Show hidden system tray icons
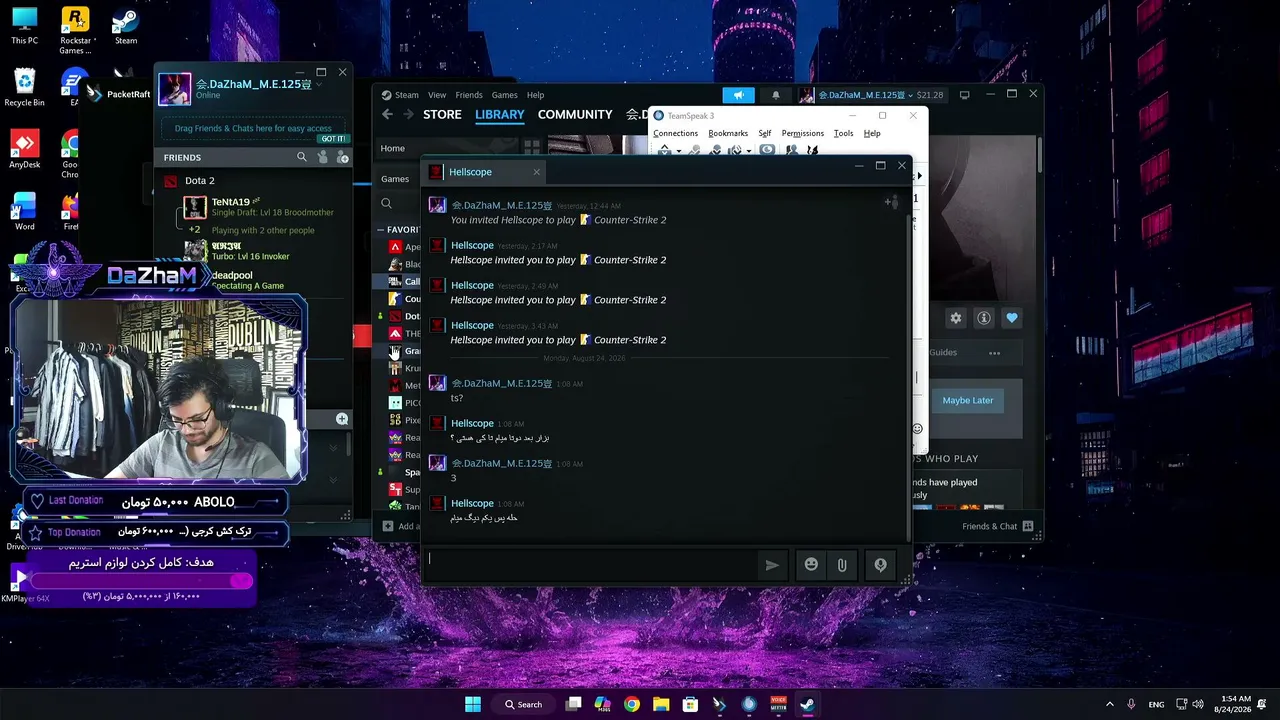 click(x=1109, y=704)
